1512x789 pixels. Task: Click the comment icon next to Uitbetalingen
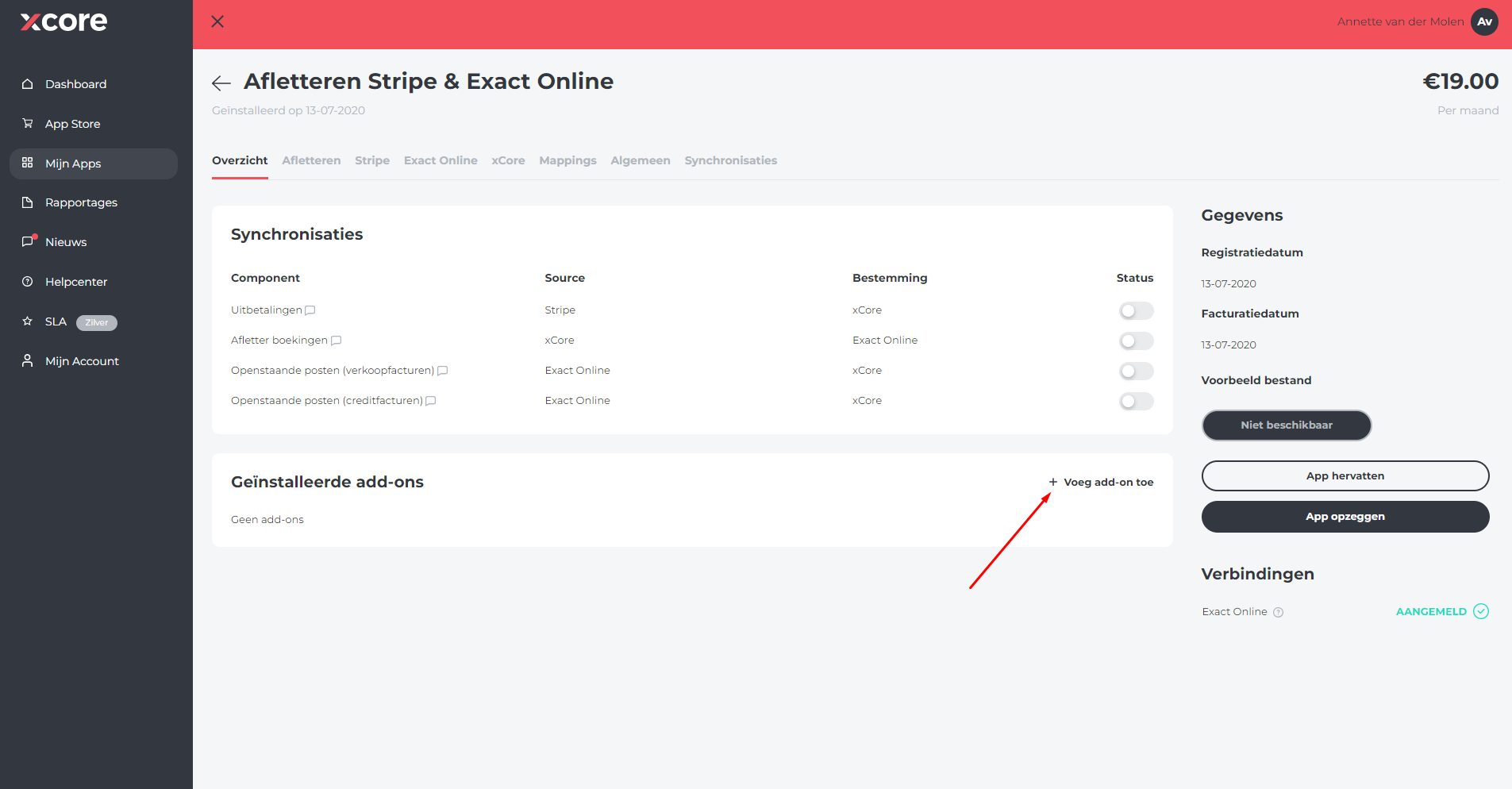tap(310, 310)
